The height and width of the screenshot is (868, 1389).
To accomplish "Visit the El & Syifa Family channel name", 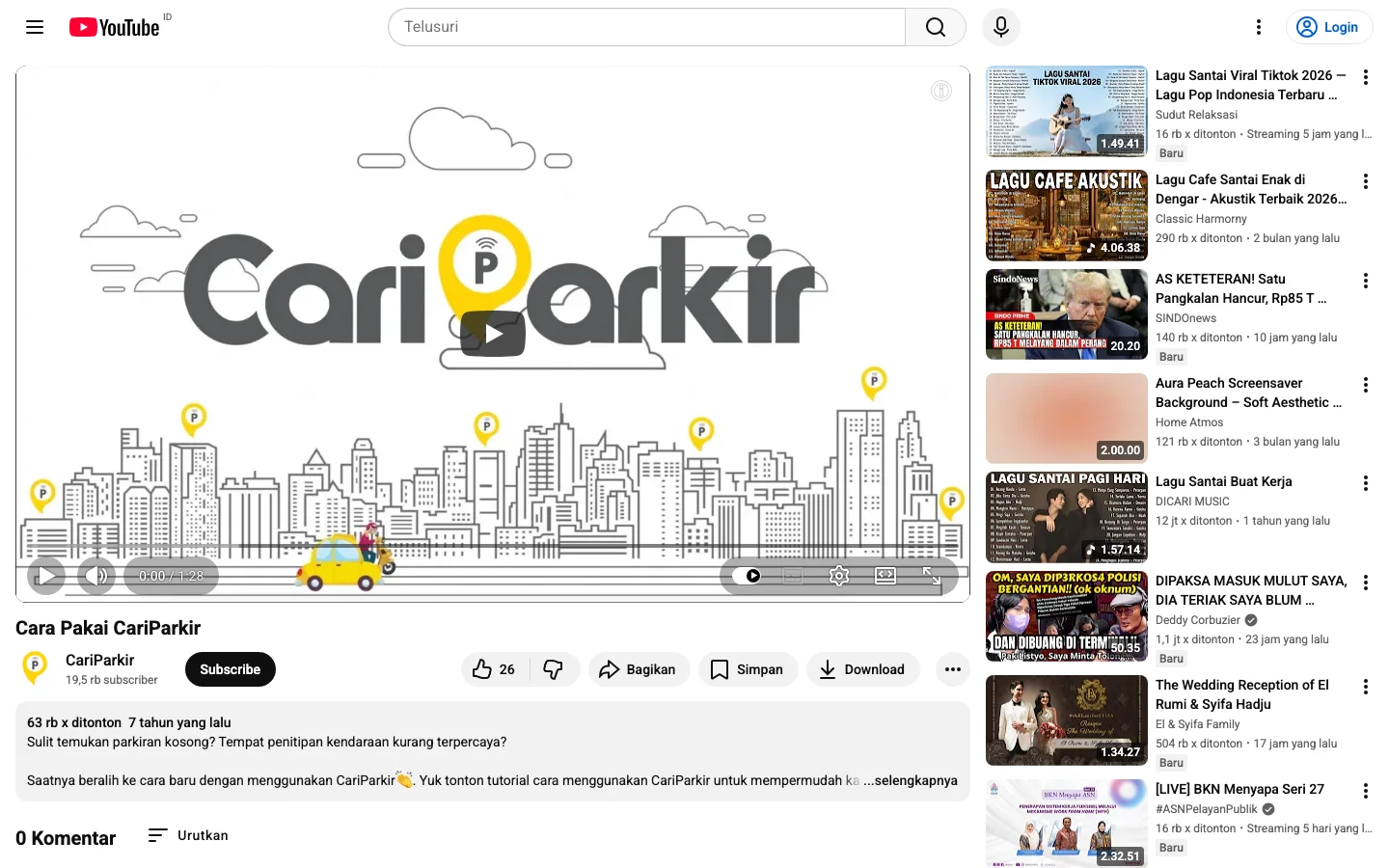I will (1198, 724).
